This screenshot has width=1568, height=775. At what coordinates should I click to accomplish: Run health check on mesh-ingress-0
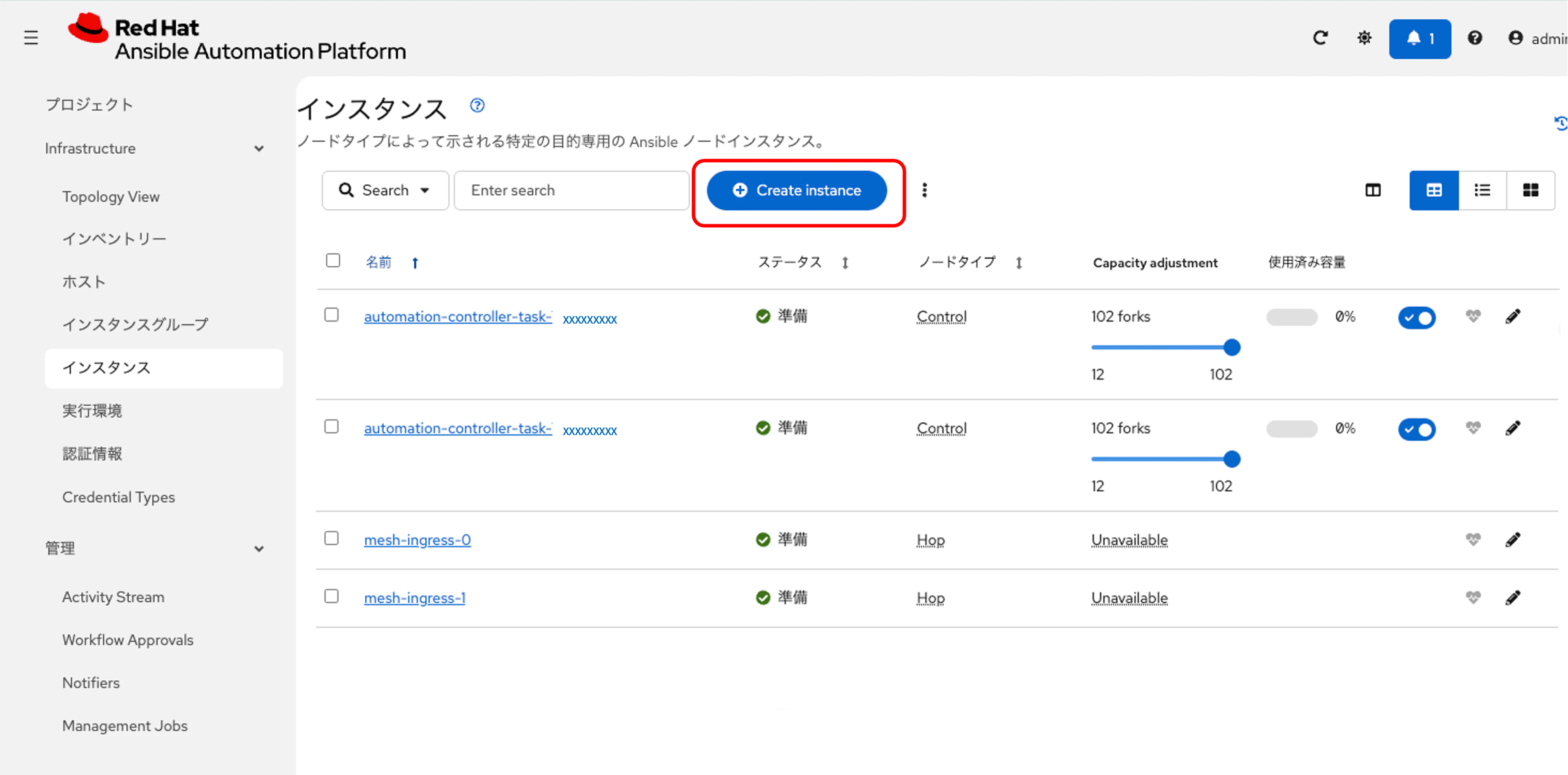(1473, 539)
